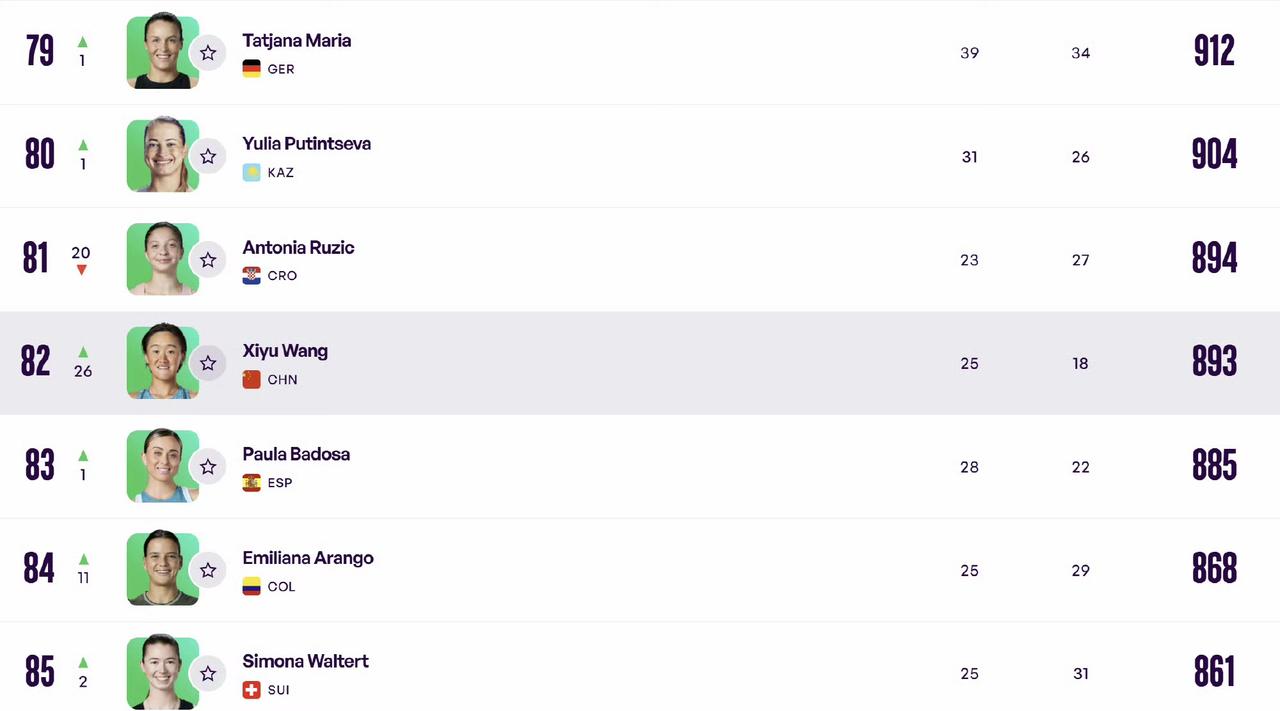
Task: Toggle the star next to Yulia Putintseva
Action: pyautogui.click(x=208, y=156)
